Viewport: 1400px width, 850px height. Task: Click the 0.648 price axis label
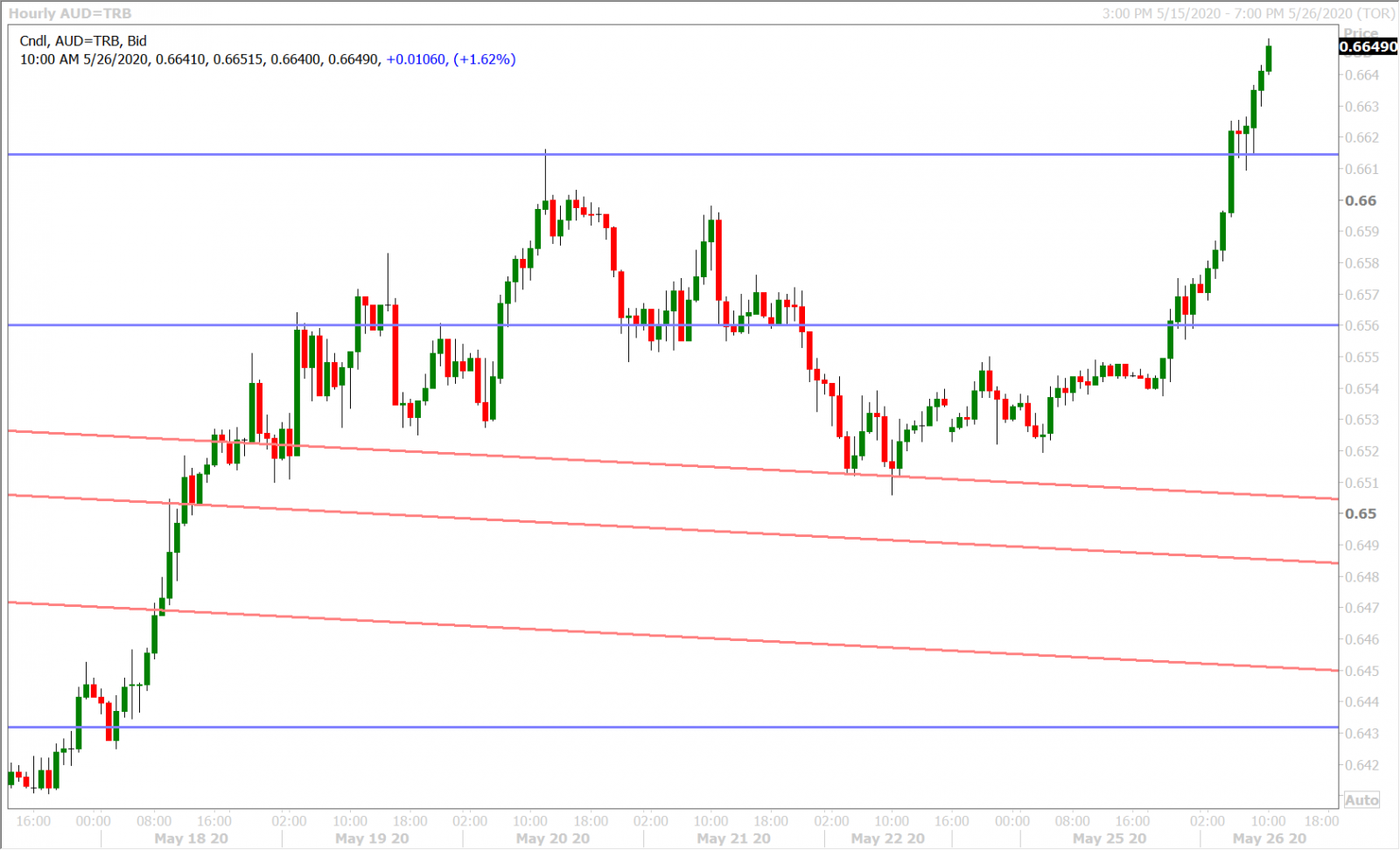[x=1362, y=576]
